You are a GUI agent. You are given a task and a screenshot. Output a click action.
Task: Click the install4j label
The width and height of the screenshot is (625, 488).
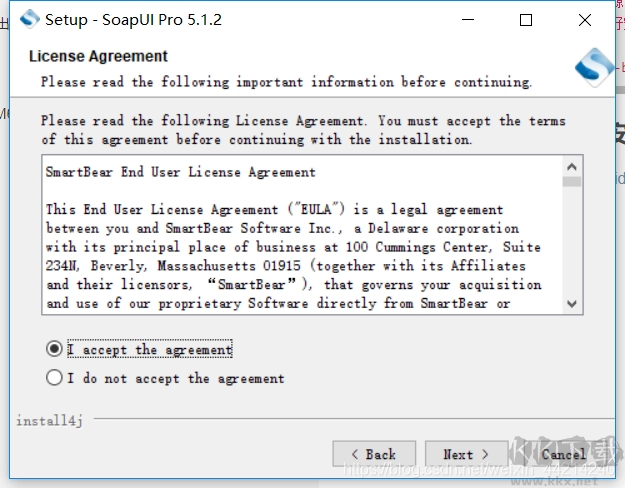coord(49,420)
